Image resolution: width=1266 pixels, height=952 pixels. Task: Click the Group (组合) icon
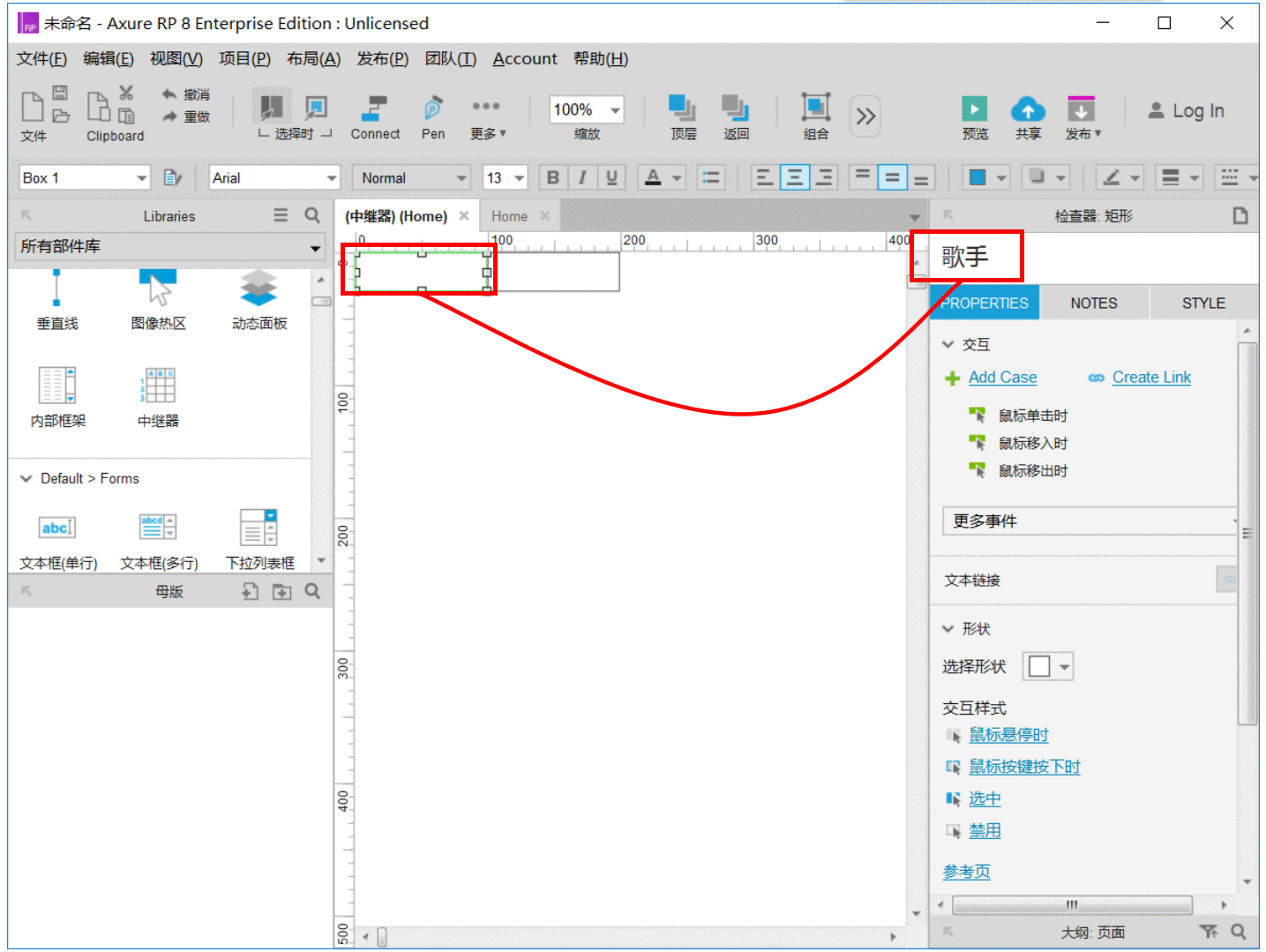(x=815, y=108)
